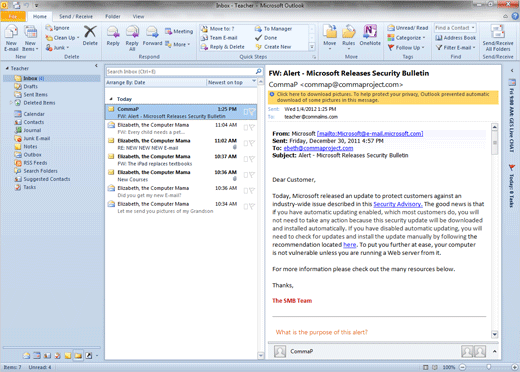Screen dimensions: 520x372
Task: Send message to OneNote
Action: [370, 35]
